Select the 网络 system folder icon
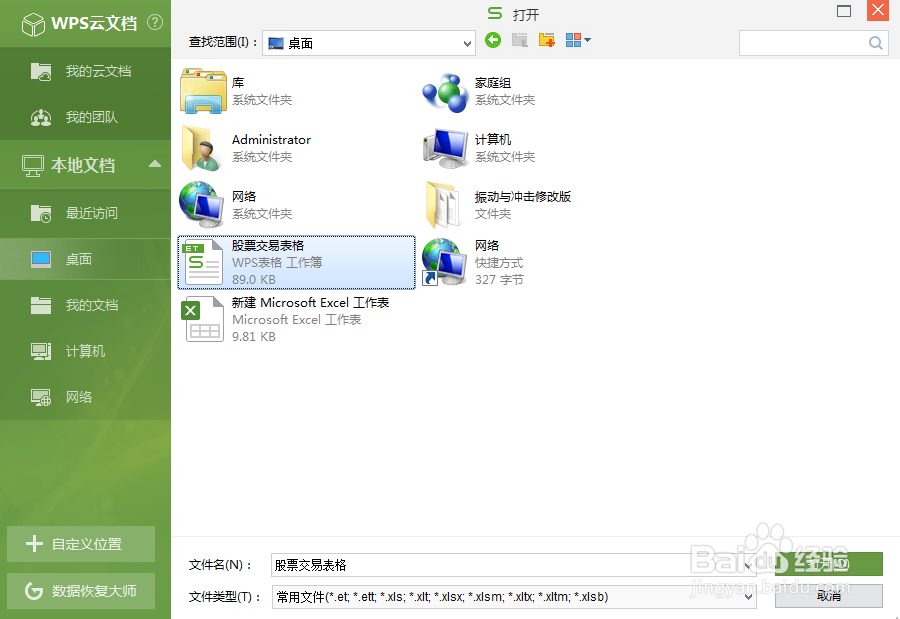This screenshot has height=619, width=900. point(201,204)
